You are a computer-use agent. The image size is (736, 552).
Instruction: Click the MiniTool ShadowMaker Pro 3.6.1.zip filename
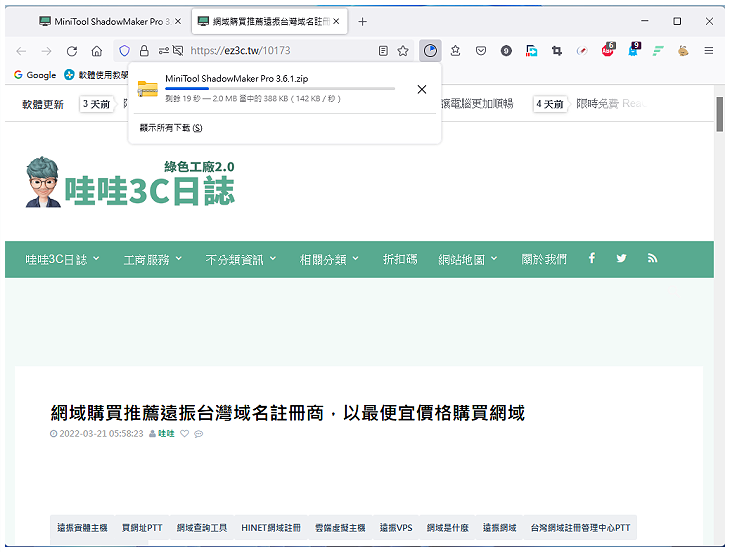pos(237,78)
